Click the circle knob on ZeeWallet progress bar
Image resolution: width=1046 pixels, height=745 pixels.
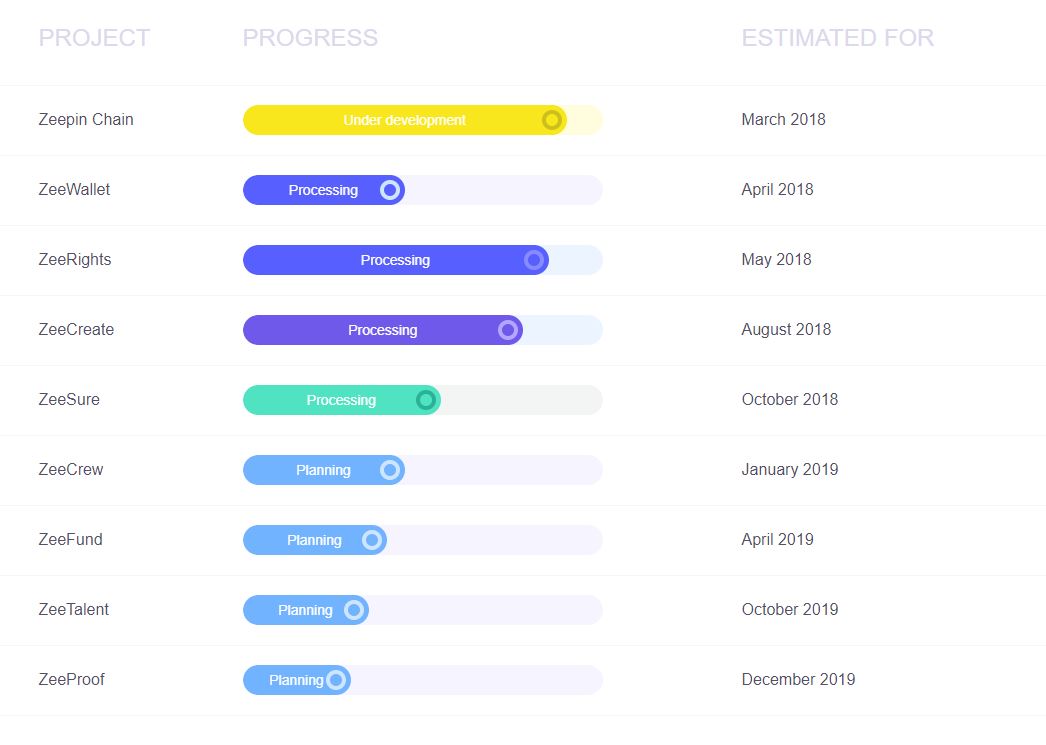click(390, 190)
